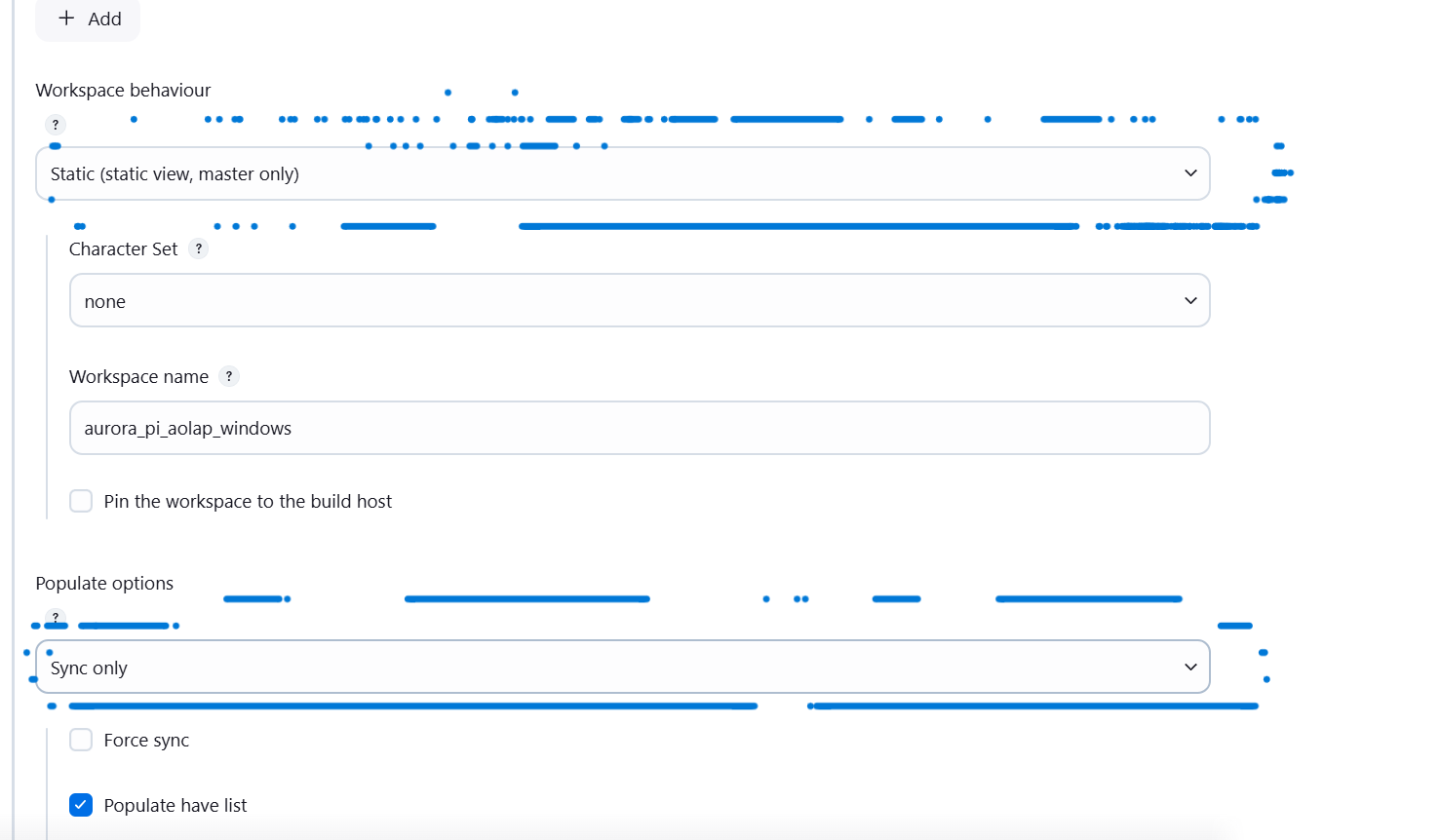Open the Character Set help icon
The width and height of the screenshot is (1440, 840).
tap(199, 248)
